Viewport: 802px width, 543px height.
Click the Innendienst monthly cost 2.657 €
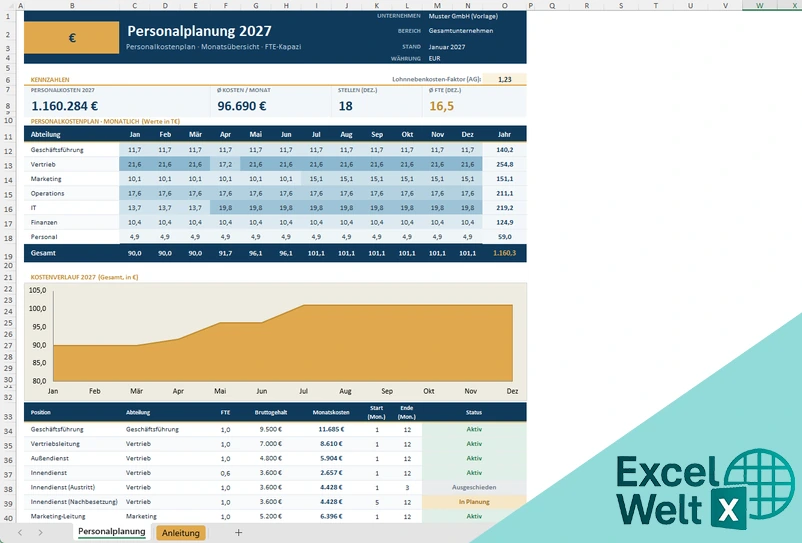click(x=331, y=473)
